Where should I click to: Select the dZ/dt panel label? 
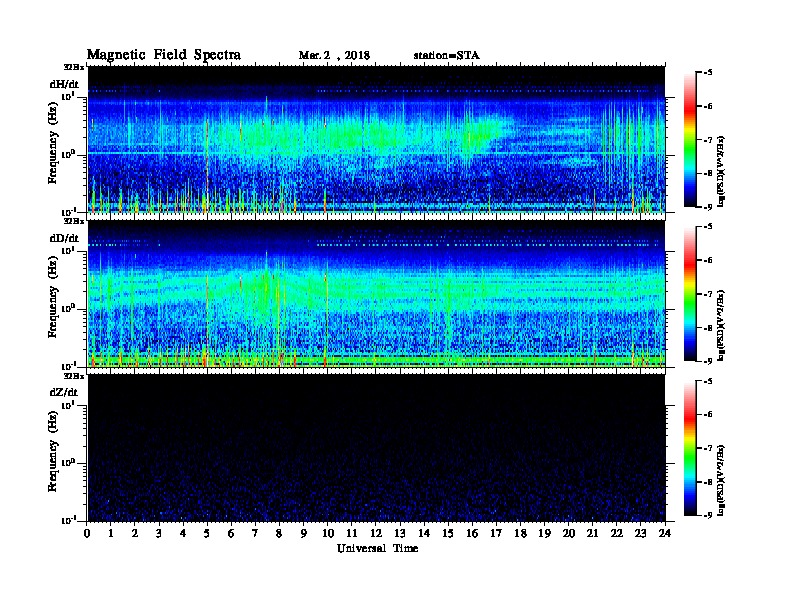point(64,392)
